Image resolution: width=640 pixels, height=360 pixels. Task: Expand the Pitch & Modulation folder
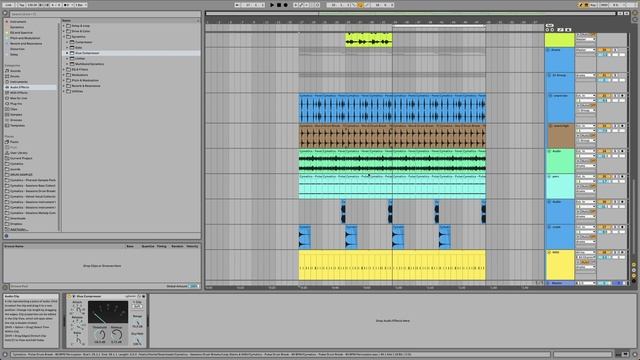pos(64,80)
